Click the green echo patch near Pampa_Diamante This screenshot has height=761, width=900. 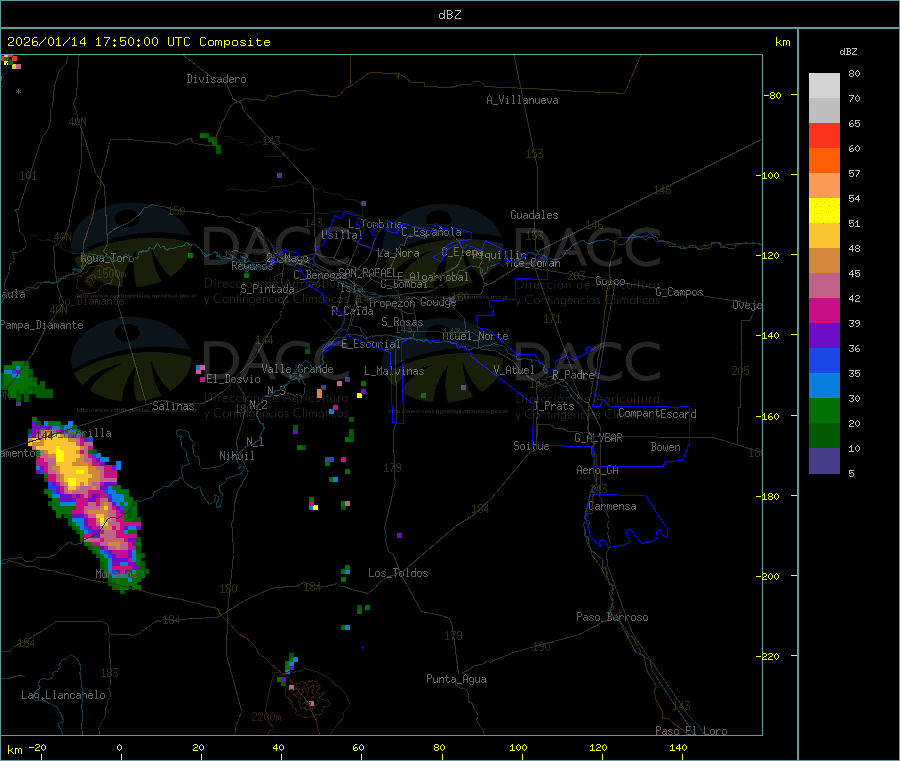coord(24,380)
